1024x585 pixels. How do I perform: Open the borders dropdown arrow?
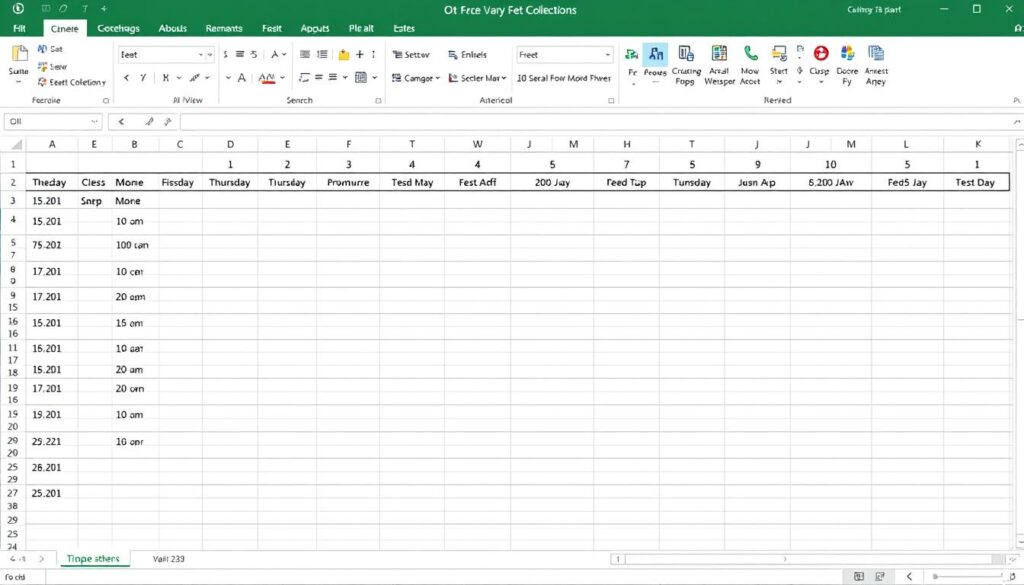point(375,78)
